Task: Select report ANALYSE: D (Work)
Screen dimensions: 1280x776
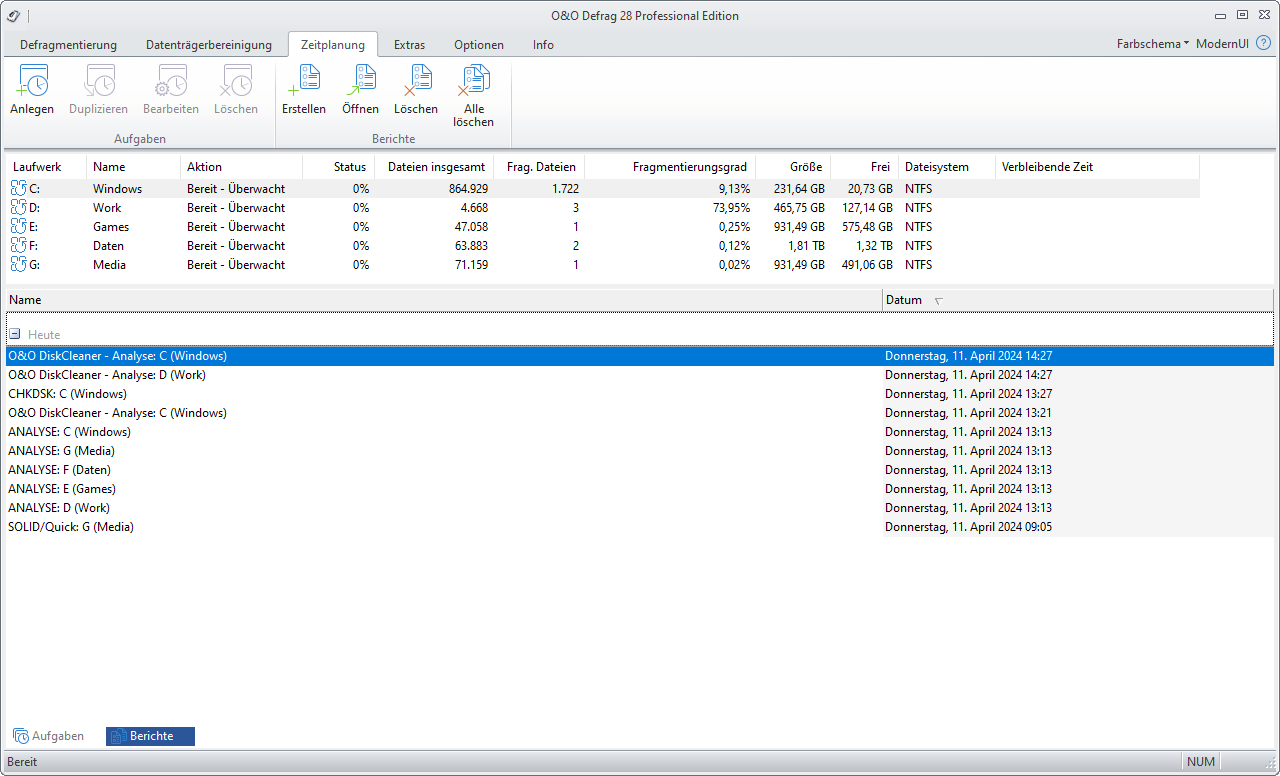Action: pyautogui.click(x=640, y=508)
